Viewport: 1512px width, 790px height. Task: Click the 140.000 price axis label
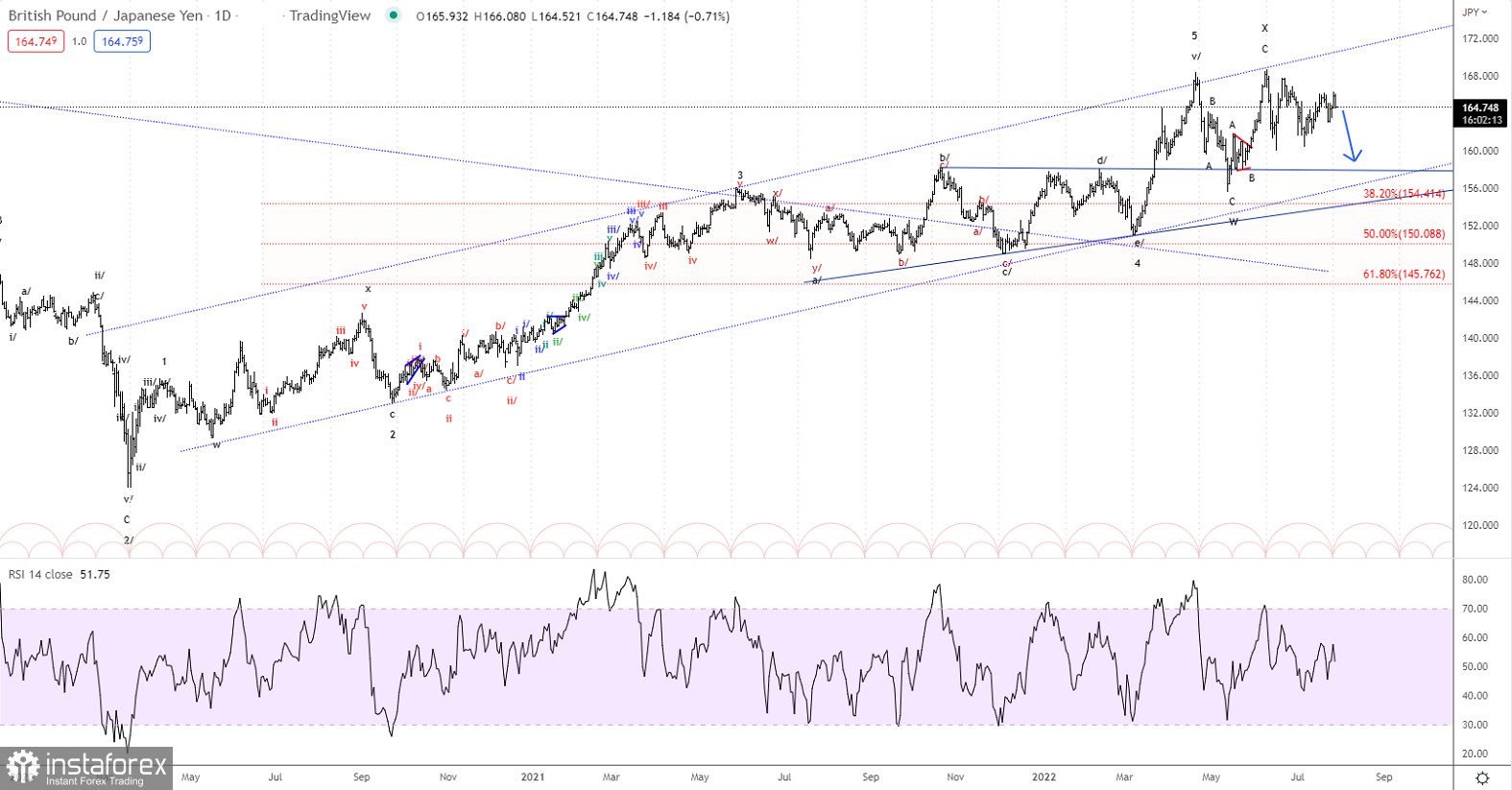1479,338
